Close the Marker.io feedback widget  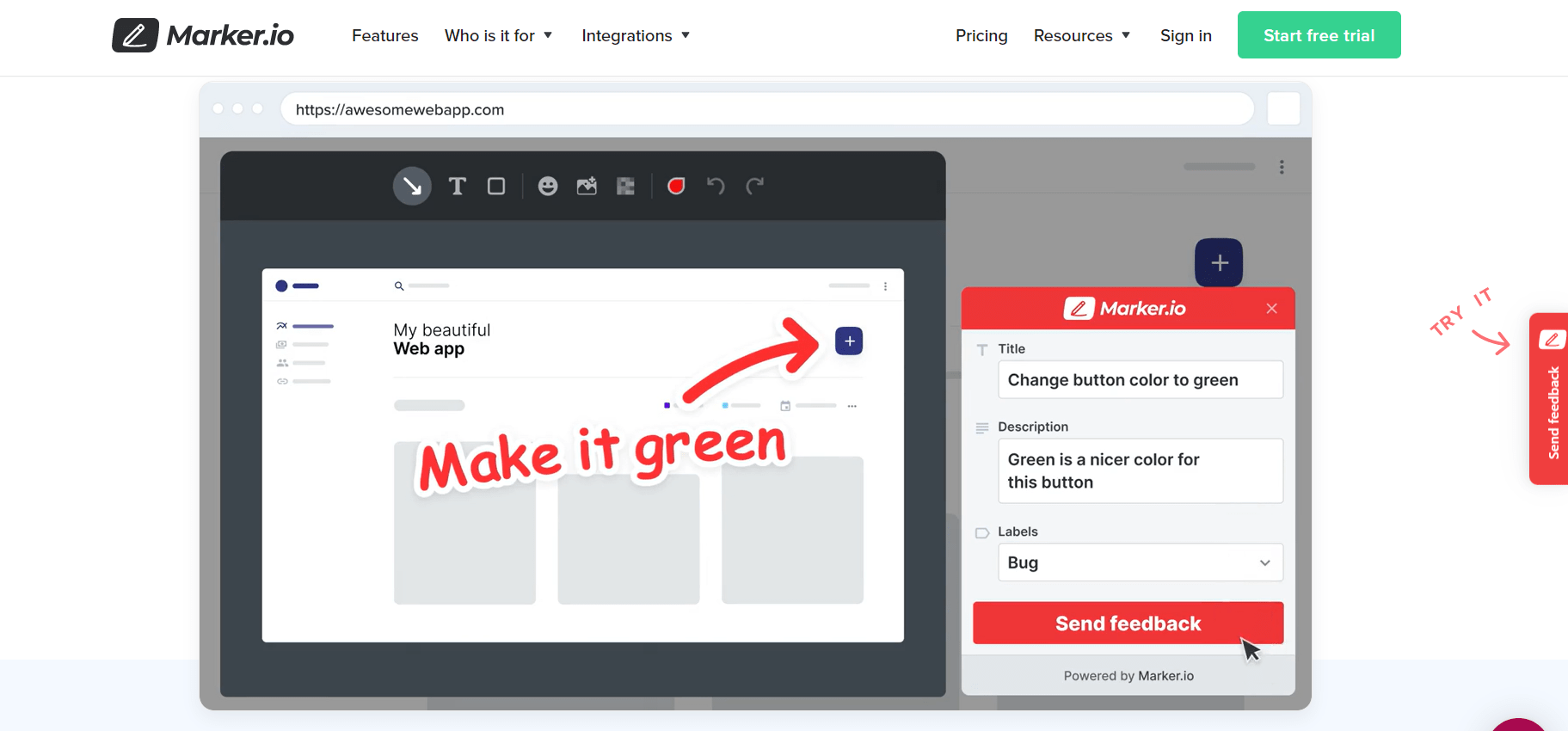(1271, 309)
